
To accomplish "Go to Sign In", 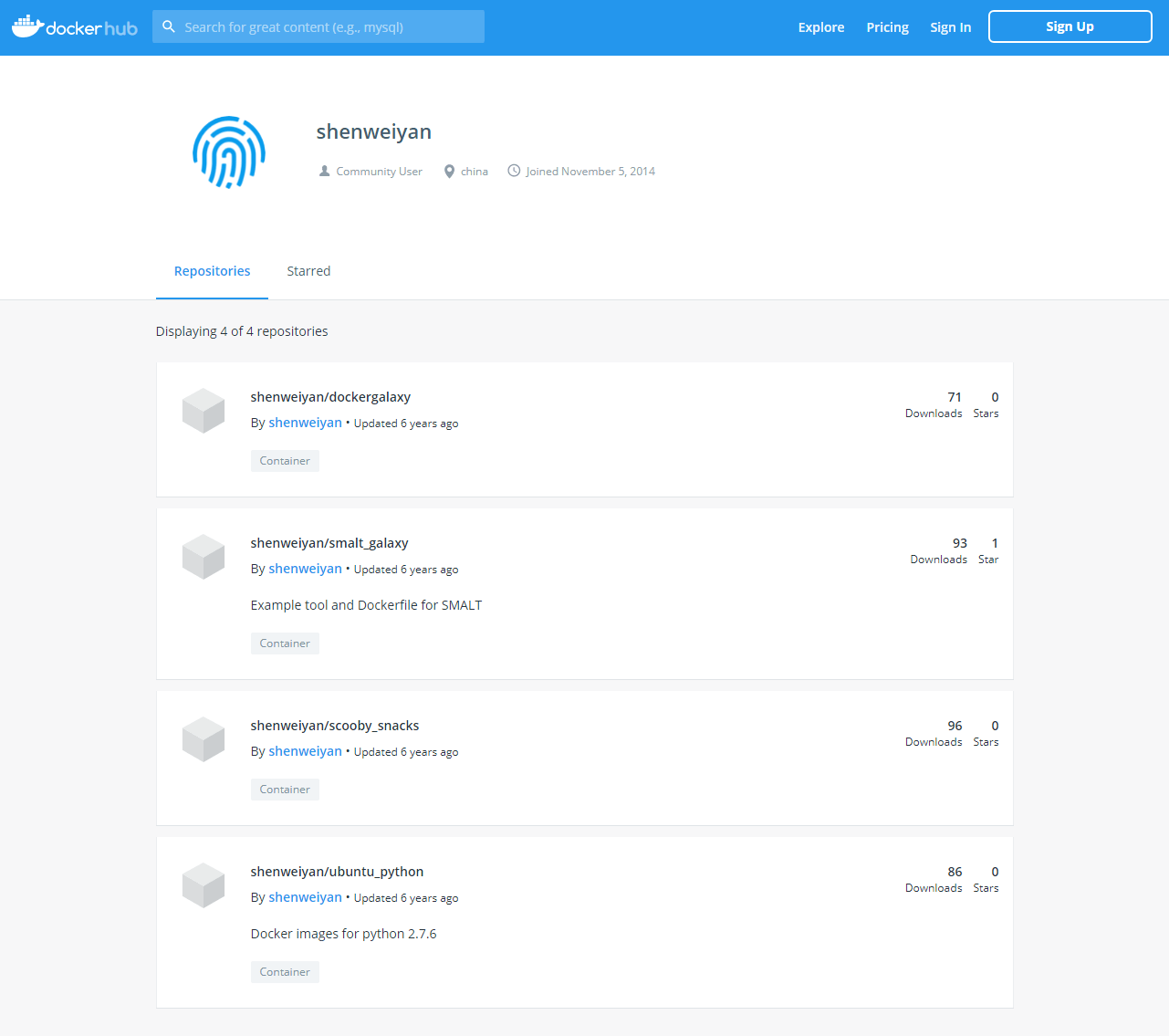I will coord(950,27).
